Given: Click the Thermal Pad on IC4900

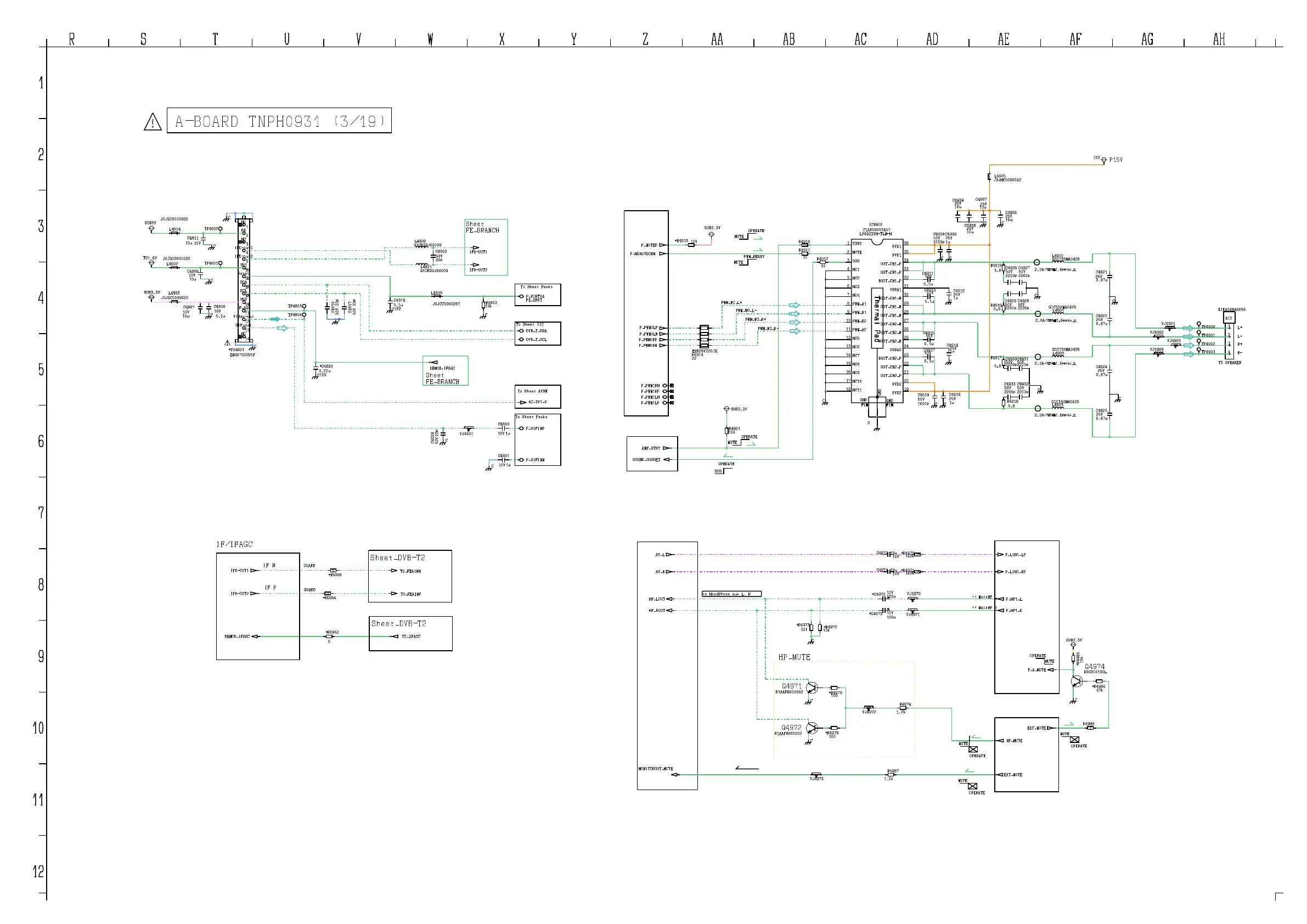Looking at the screenshot, I should [877, 319].
